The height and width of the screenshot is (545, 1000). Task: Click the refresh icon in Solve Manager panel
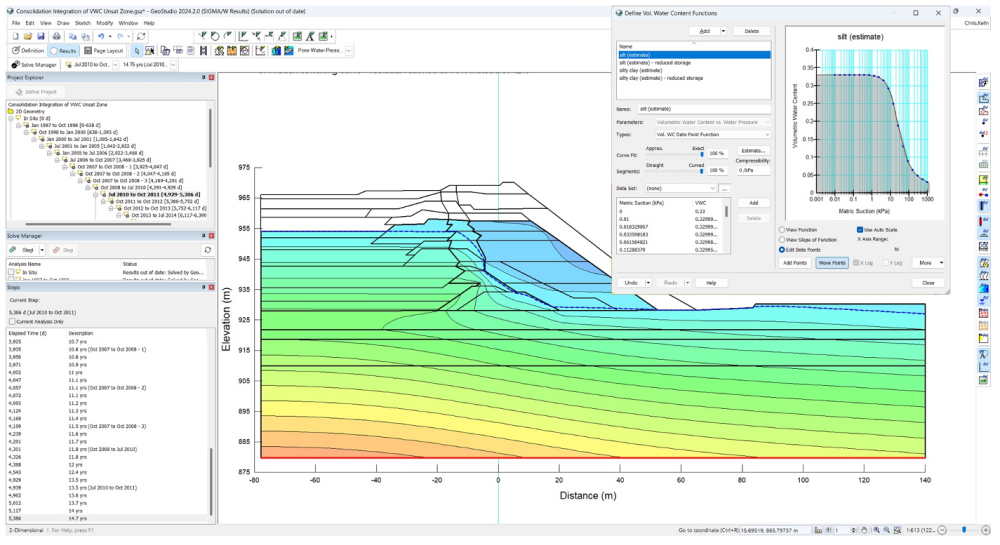[x=207, y=250]
